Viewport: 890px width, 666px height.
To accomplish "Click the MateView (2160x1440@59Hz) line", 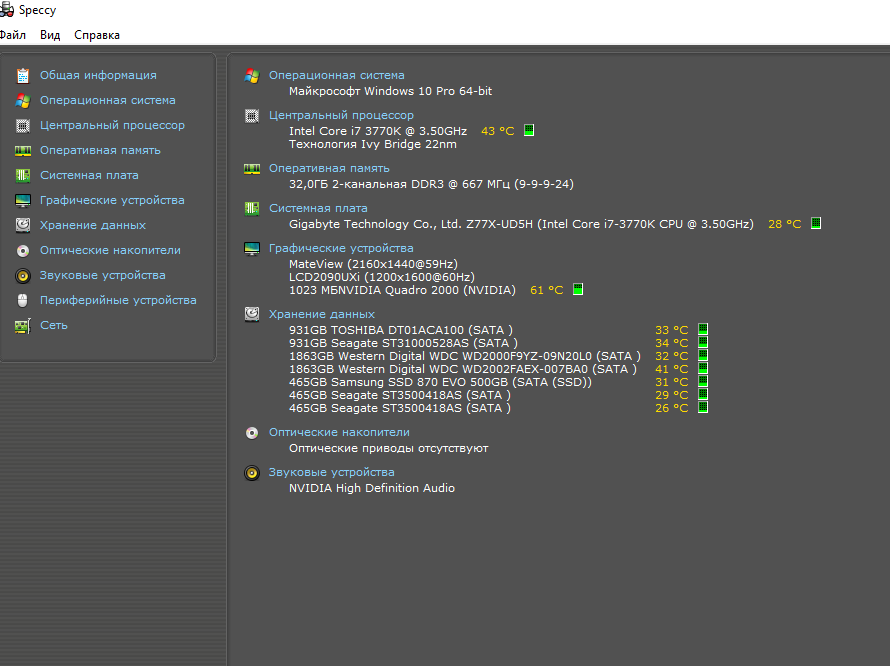I will click(373, 264).
